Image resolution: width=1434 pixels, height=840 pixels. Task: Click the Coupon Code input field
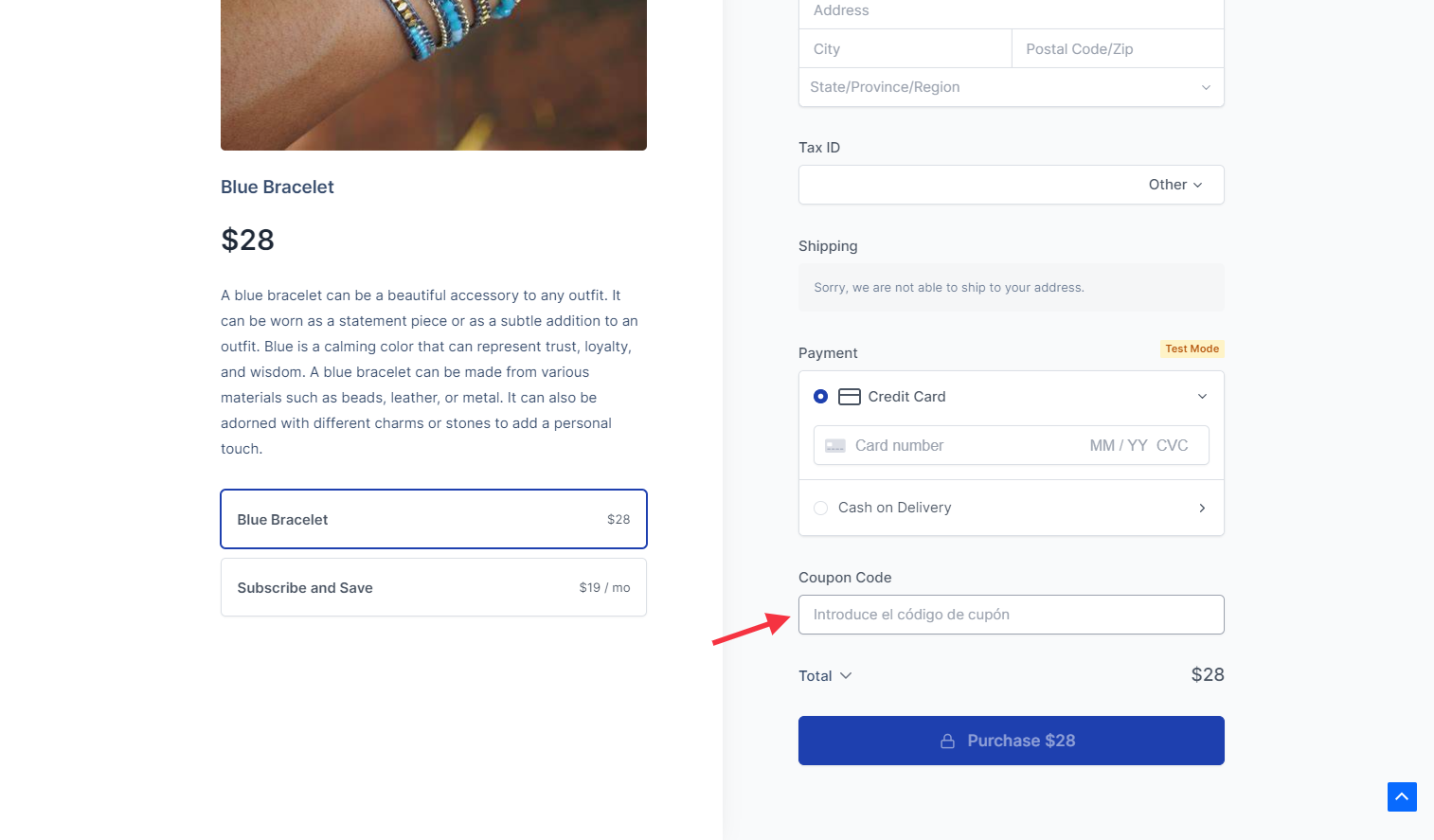pos(1011,615)
